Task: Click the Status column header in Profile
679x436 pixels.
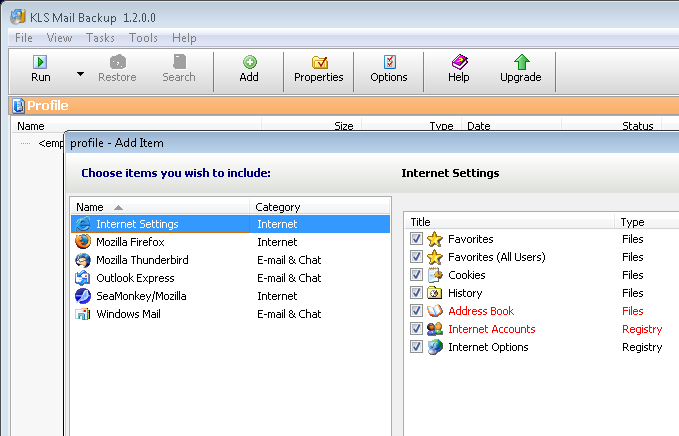Action: (x=611, y=126)
